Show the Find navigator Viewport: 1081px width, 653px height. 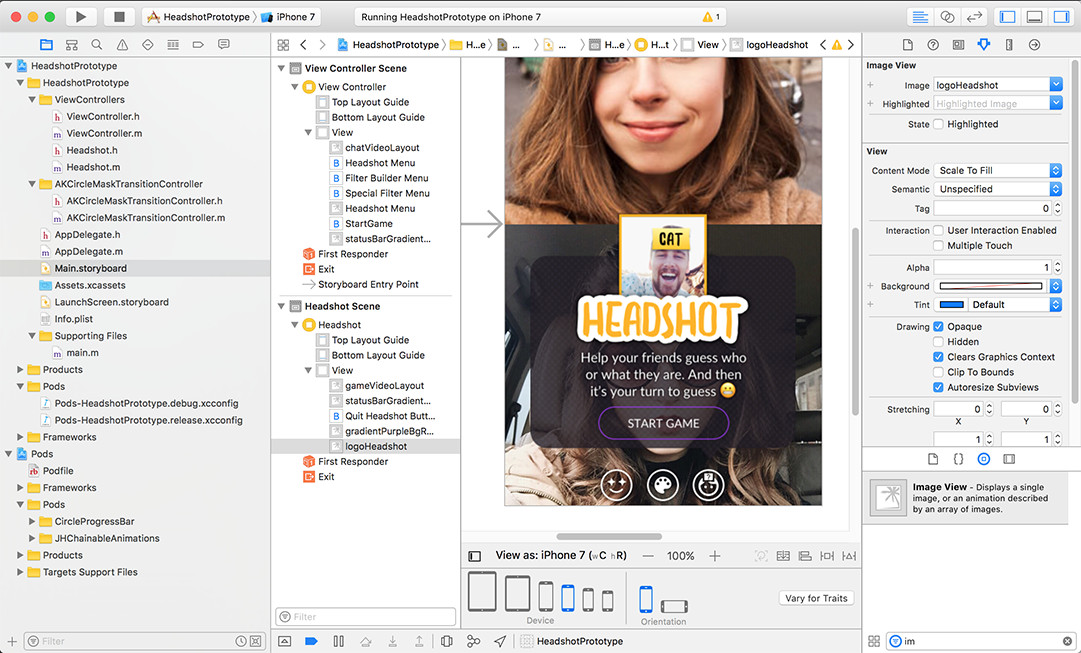[97, 45]
